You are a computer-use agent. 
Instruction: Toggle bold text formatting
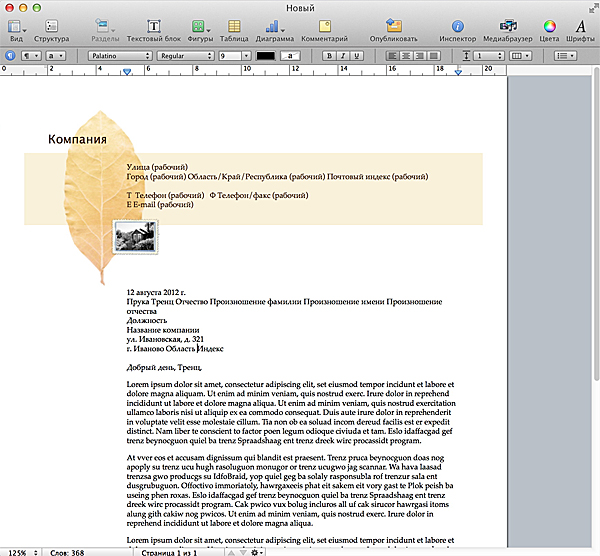(x=328, y=56)
